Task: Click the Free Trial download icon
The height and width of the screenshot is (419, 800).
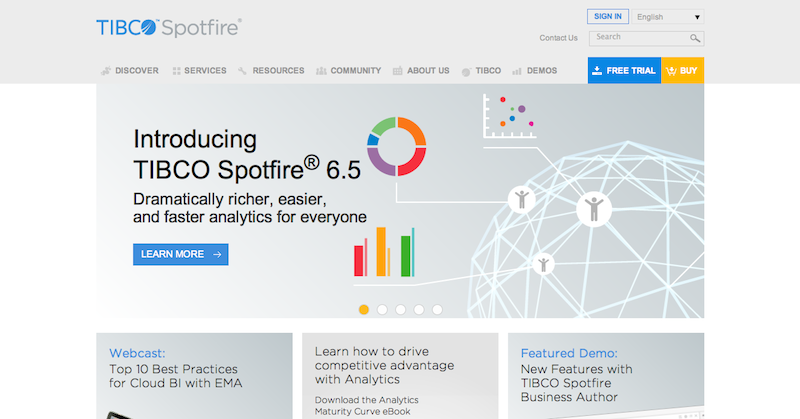Action: pyautogui.click(x=597, y=70)
